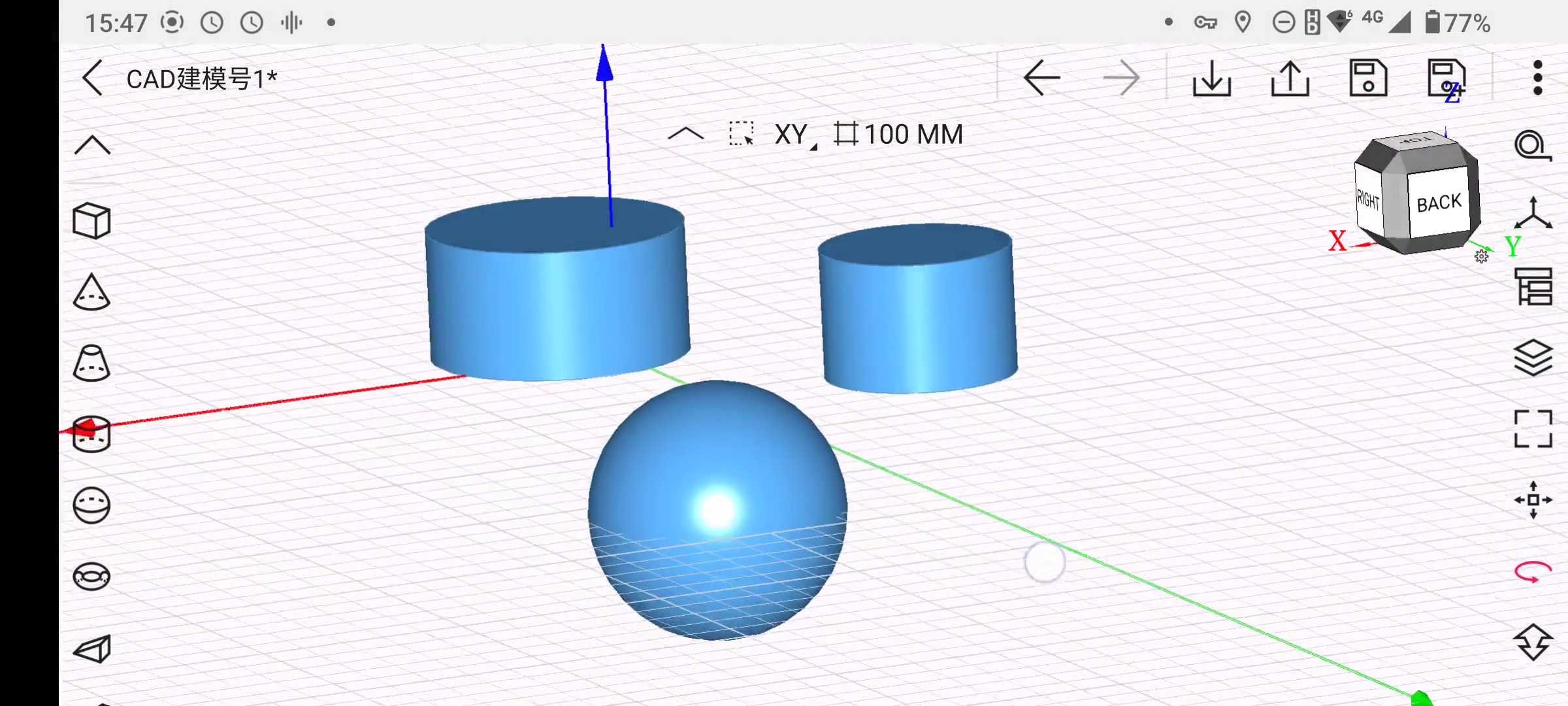
Task: Click the 100 MM grid size
Action: 899,135
